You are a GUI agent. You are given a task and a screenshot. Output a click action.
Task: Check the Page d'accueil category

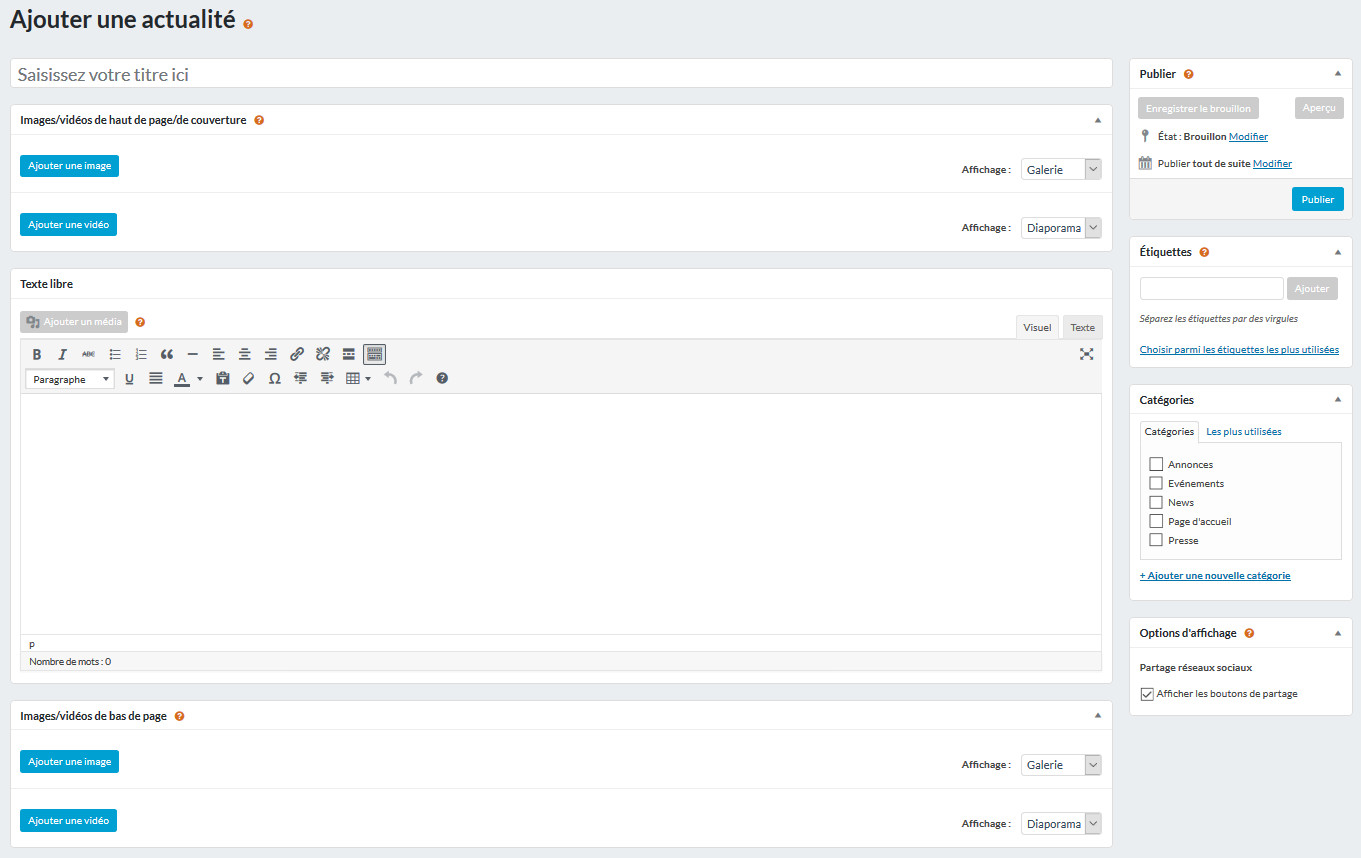1156,521
